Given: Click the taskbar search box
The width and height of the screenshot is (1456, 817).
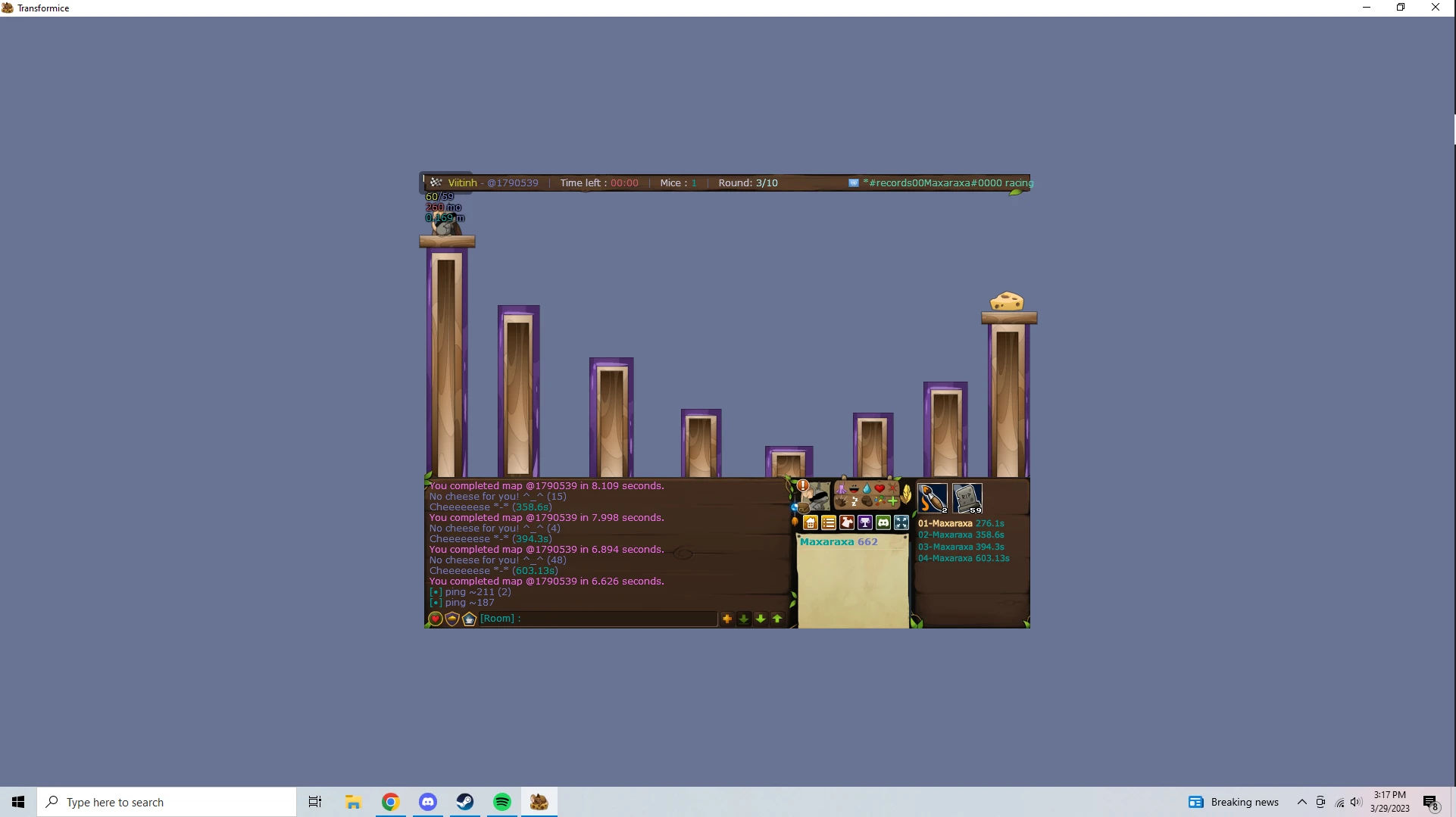Looking at the screenshot, I should tap(167, 802).
